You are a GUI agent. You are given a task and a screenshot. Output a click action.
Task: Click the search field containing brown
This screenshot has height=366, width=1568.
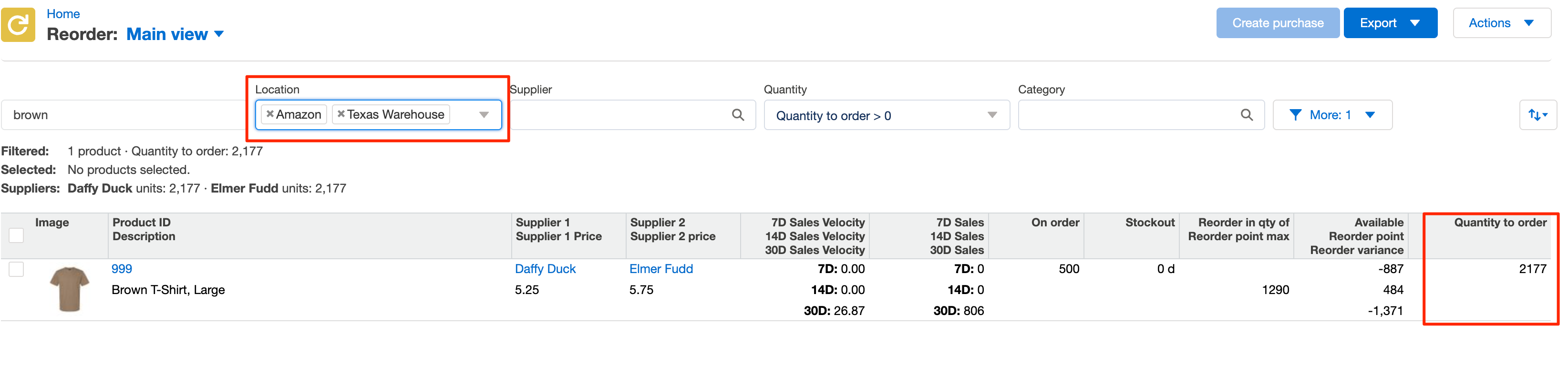coord(122,115)
